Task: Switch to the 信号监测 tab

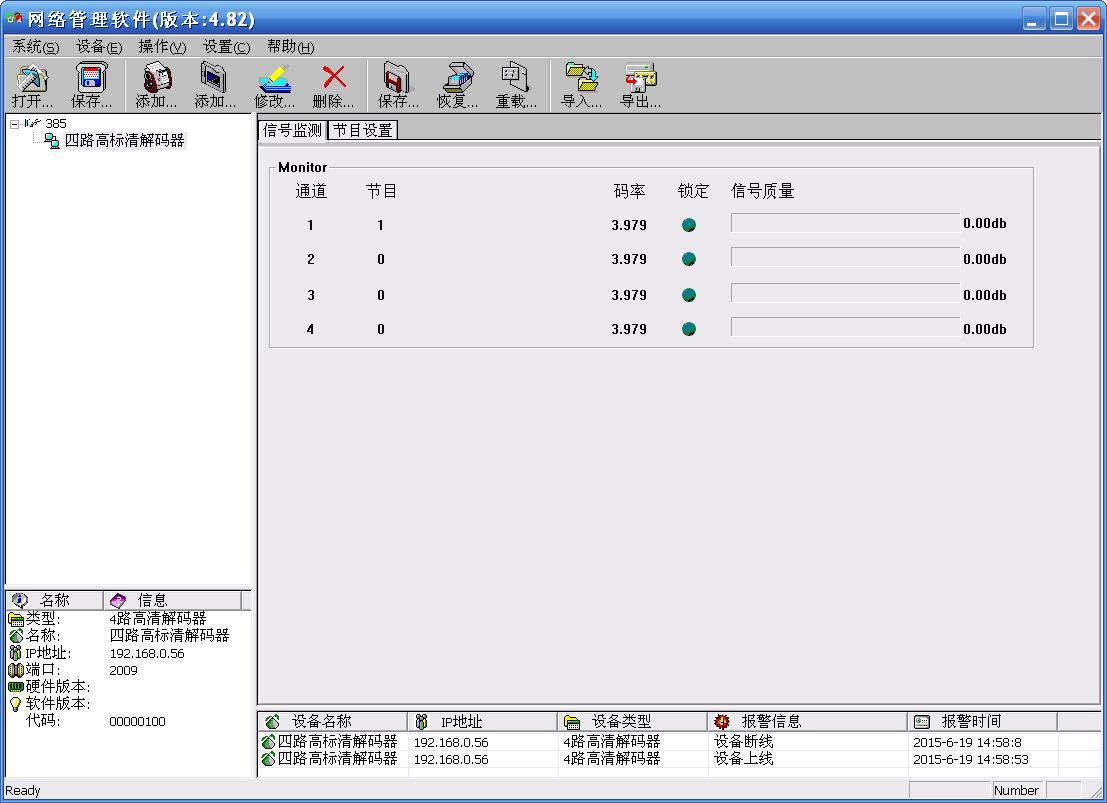Action: point(292,130)
